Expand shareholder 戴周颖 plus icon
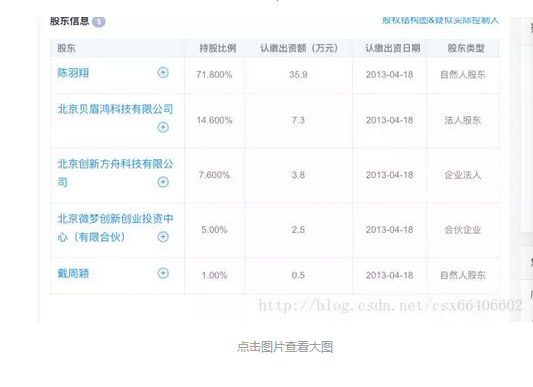The width and height of the screenshot is (533, 387). tap(163, 273)
